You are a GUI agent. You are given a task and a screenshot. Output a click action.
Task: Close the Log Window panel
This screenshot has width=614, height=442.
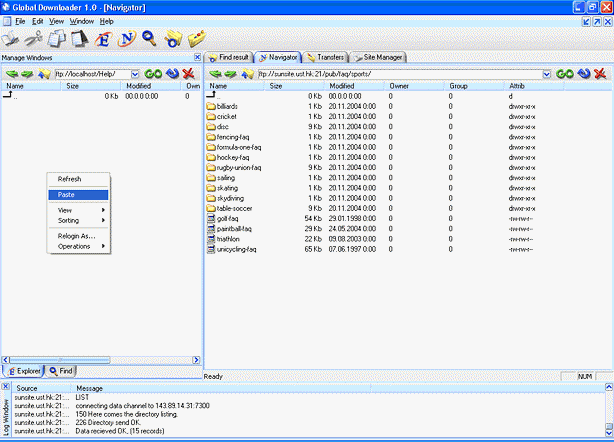click(x=5, y=387)
